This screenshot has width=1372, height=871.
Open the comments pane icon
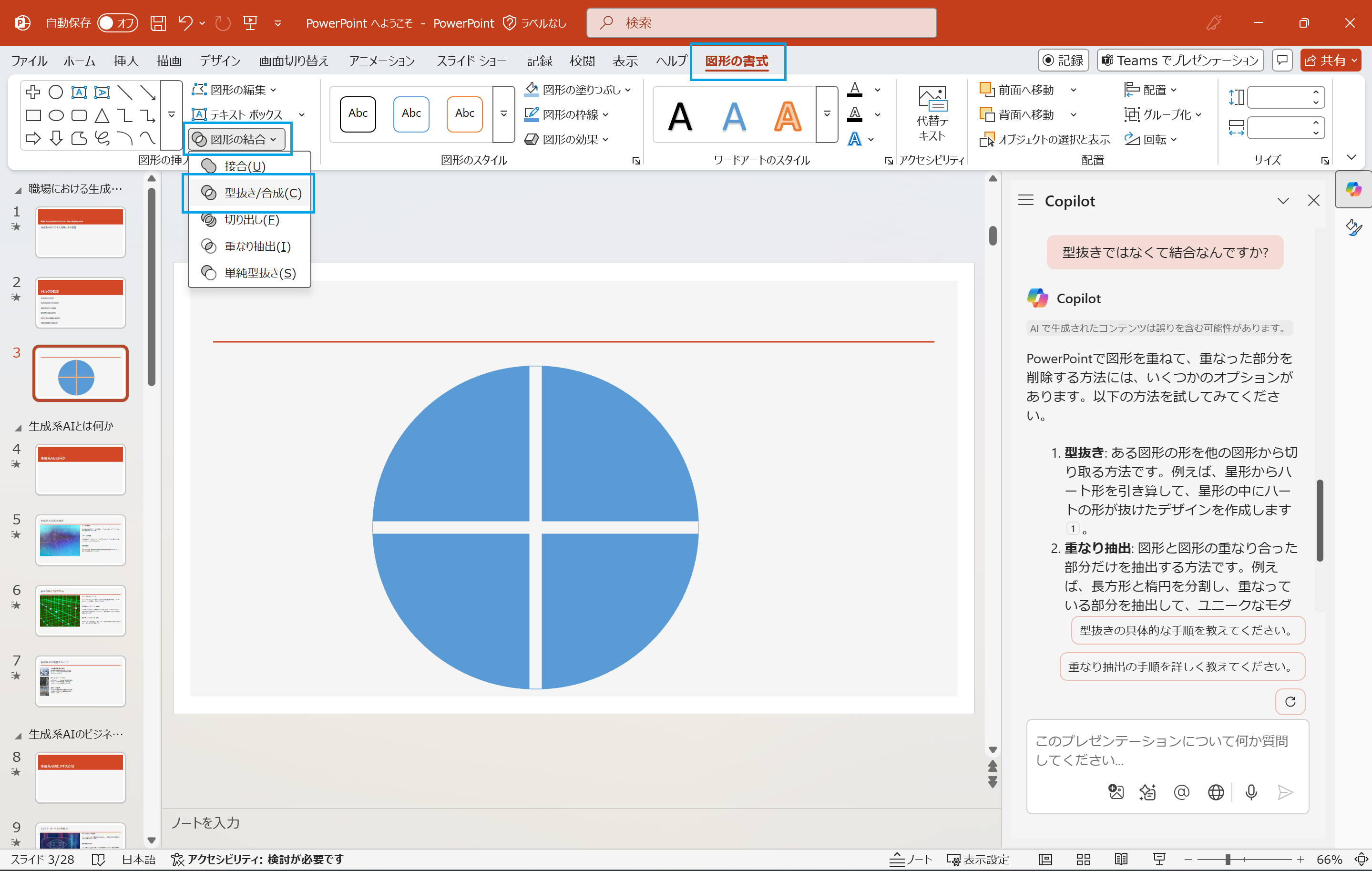[1282, 60]
